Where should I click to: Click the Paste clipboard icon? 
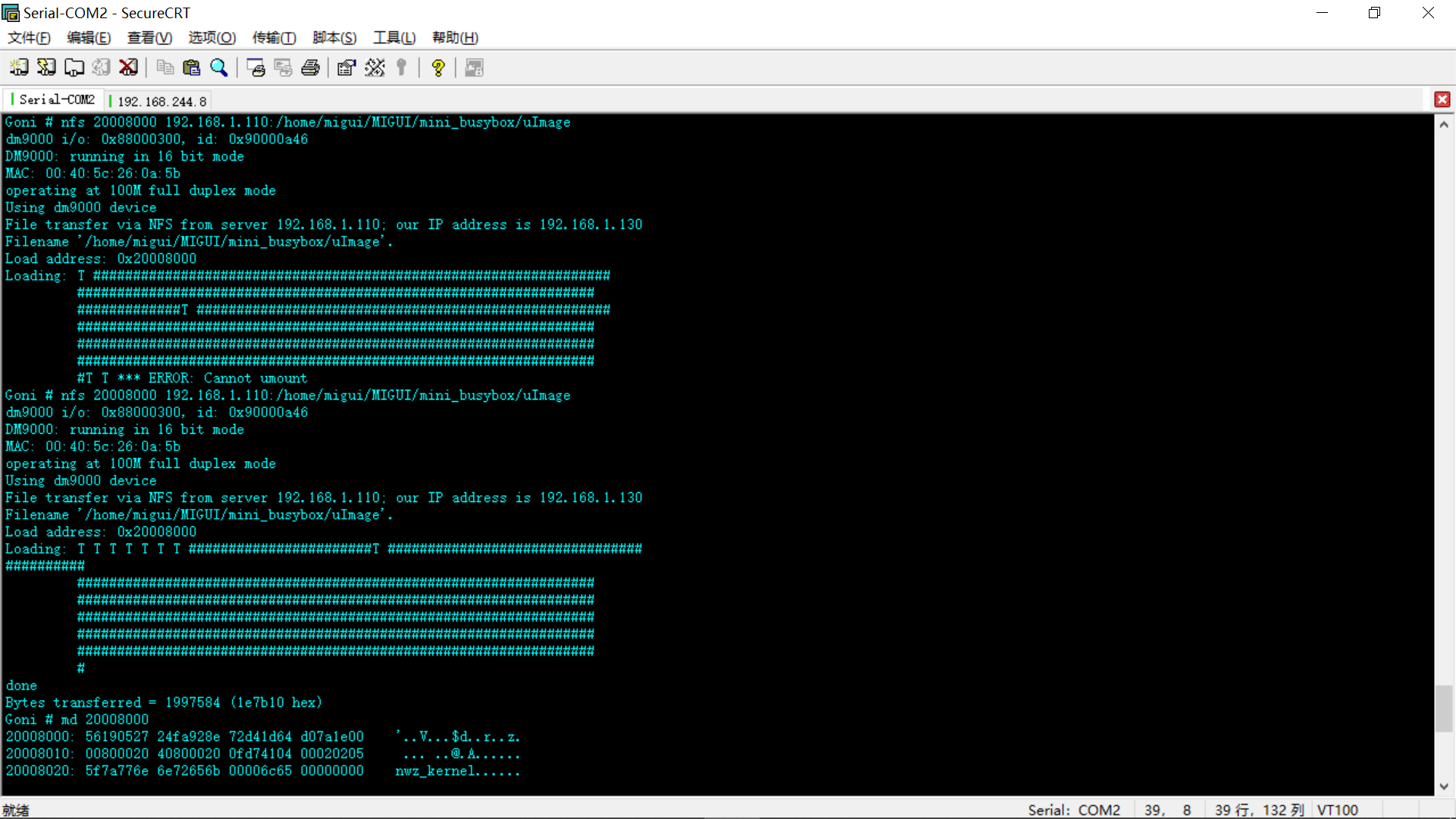pos(192,67)
